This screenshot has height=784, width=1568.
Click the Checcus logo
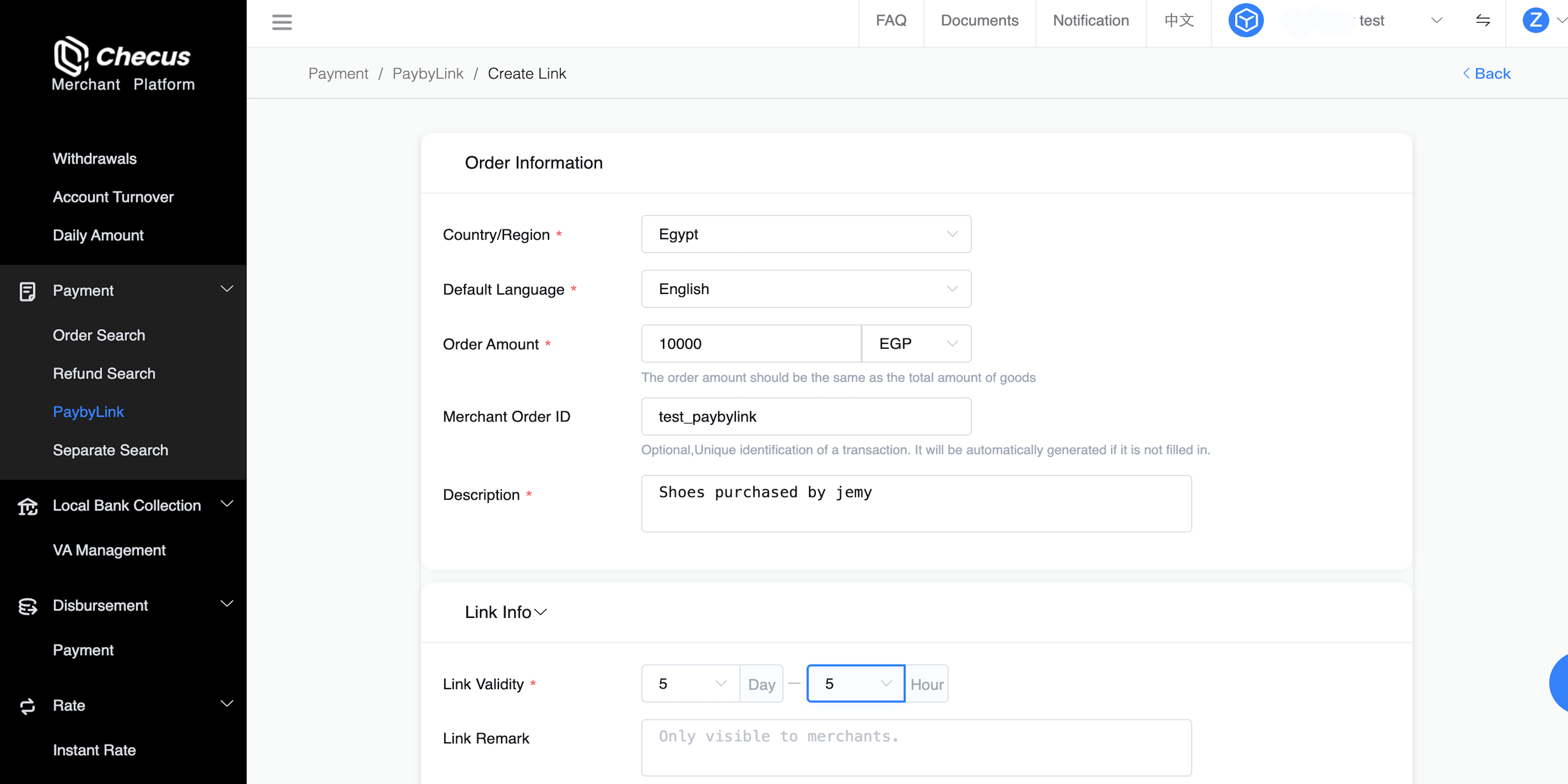(123, 64)
